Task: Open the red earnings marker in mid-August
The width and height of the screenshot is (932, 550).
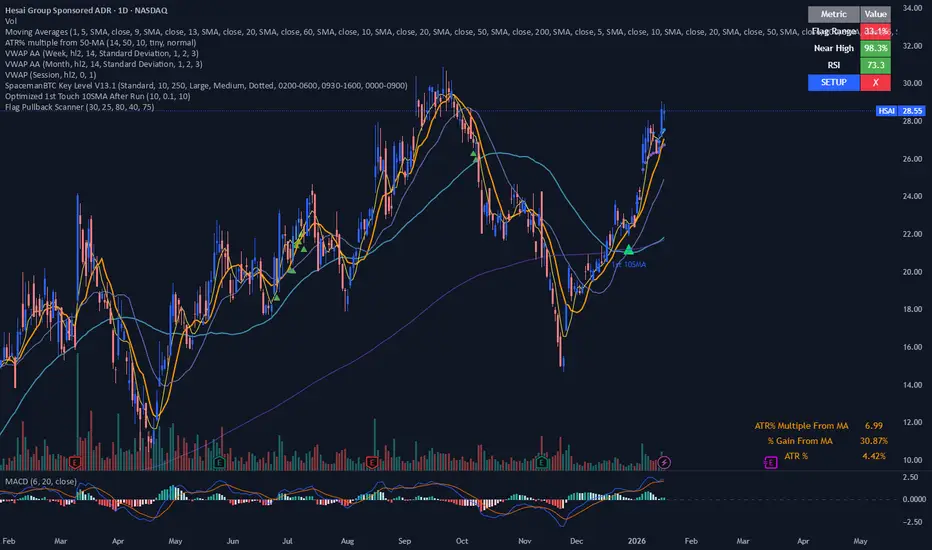Action: (x=372, y=462)
